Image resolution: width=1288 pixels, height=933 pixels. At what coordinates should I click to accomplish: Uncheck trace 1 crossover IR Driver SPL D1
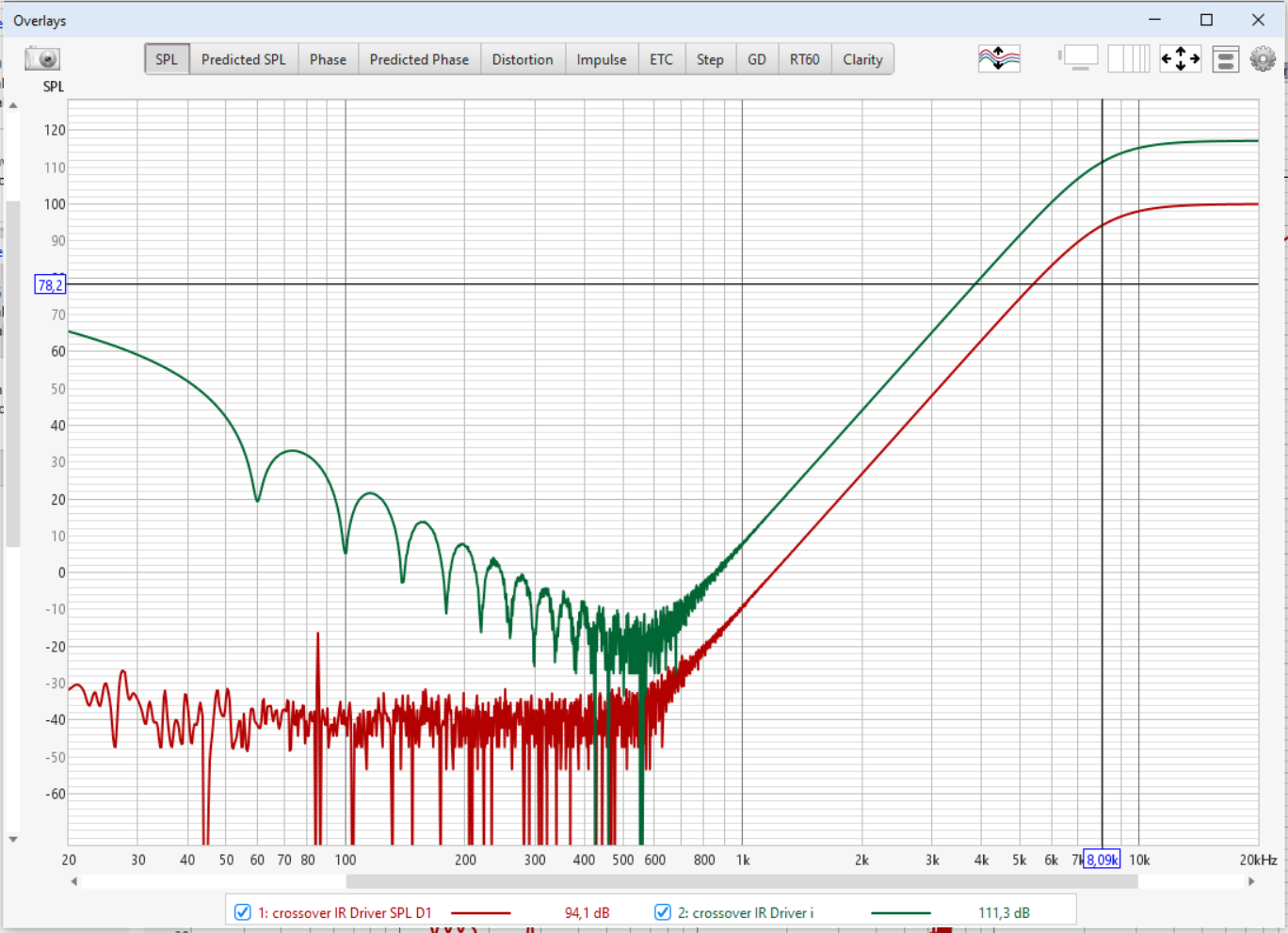pos(243,912)
